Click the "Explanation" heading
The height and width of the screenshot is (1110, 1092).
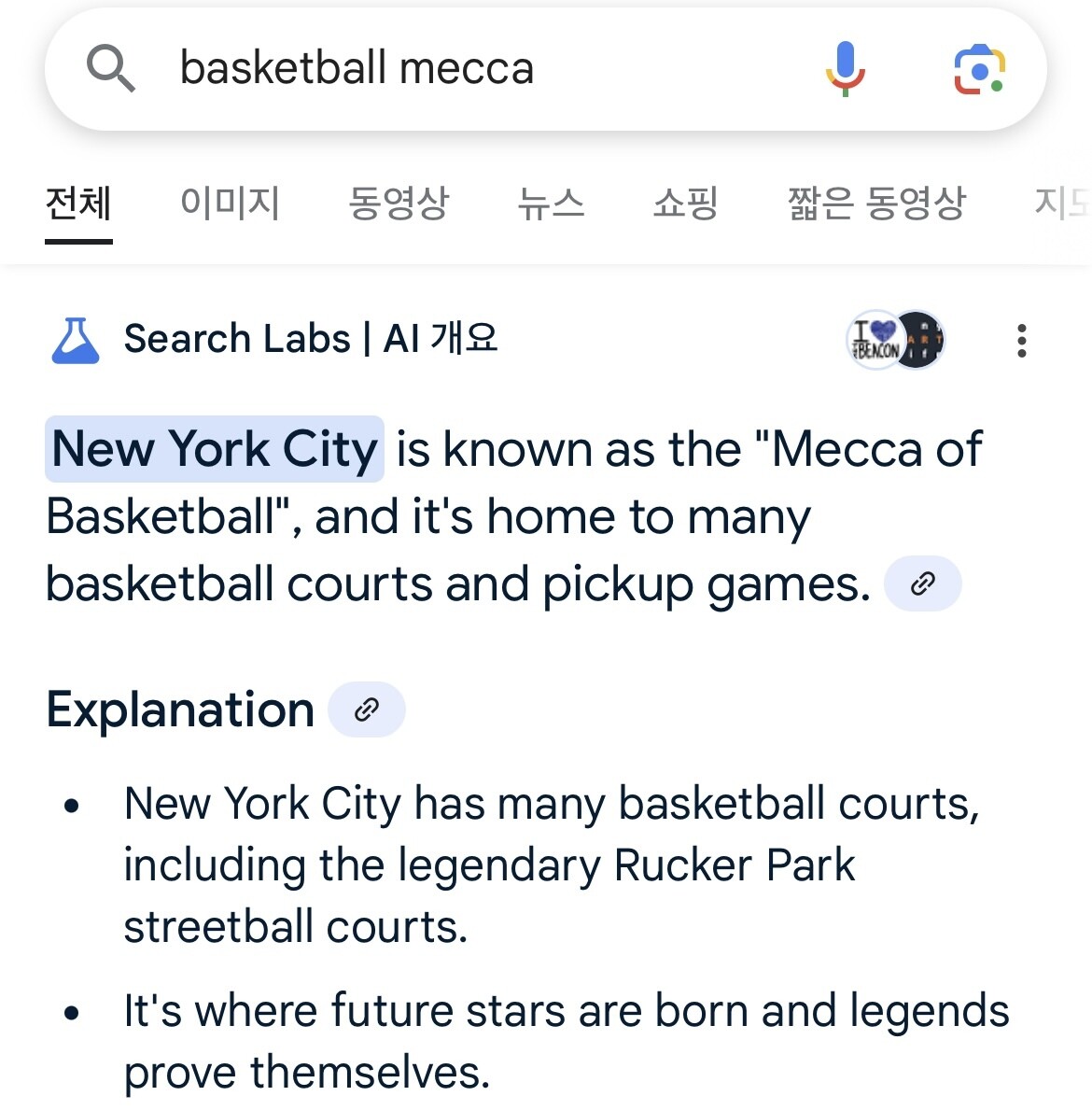point(180,710)
